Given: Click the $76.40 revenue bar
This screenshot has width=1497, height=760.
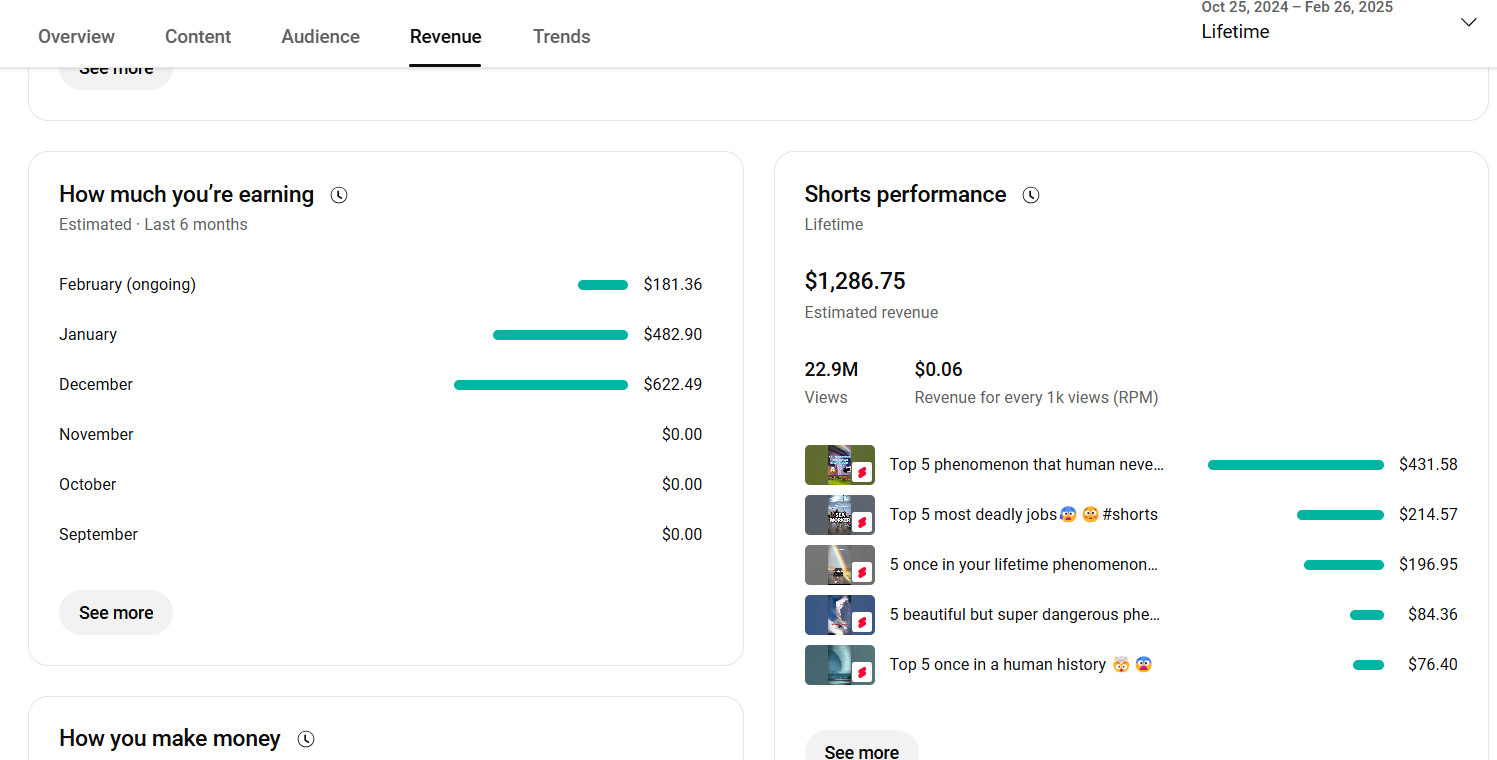Looking at the screenshot, I should [x=1368, y=665].
